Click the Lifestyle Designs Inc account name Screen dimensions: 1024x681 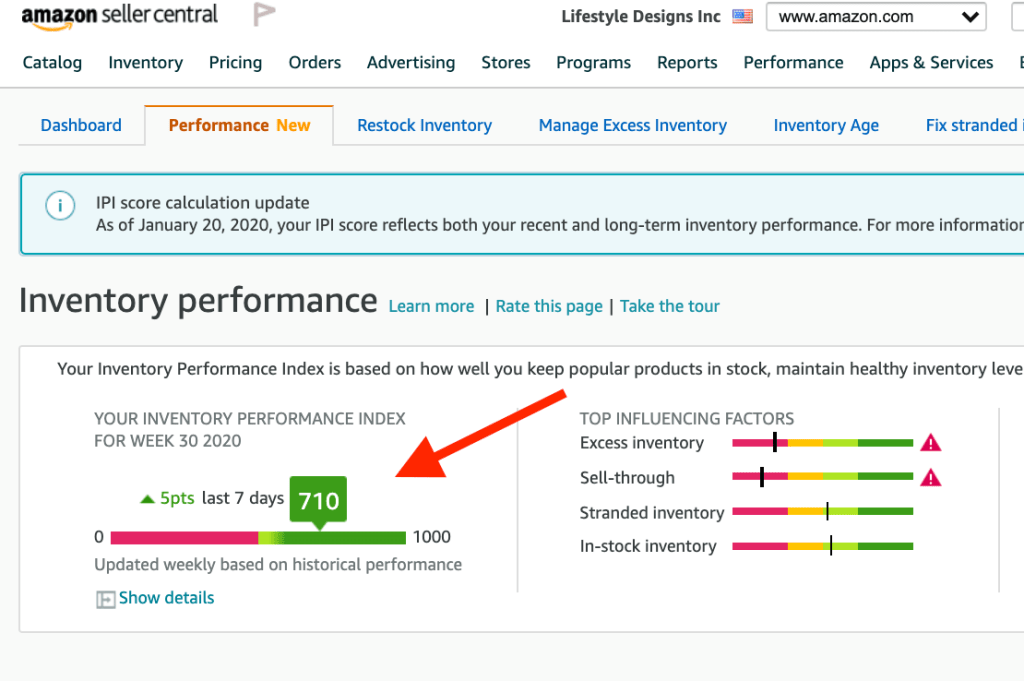pyautogui.click(x=641, y=17)
